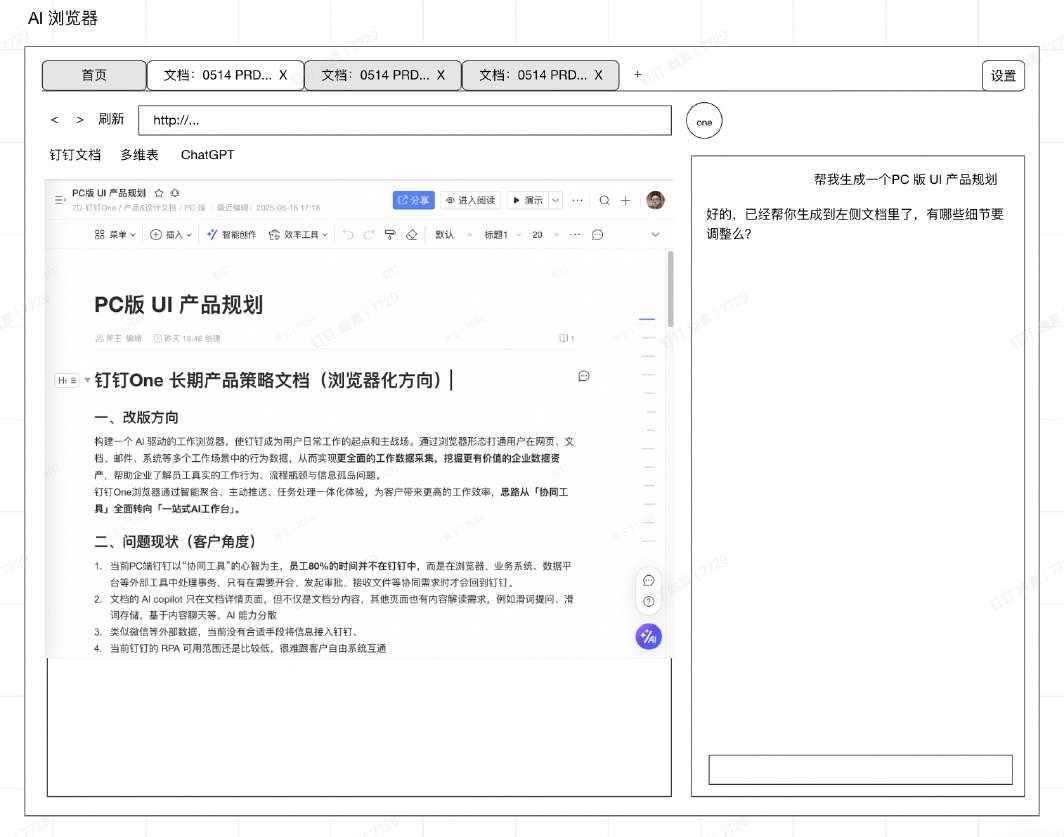Click the document vertical scrollbar
The image size is (1064, 837).
pos(670,289)
